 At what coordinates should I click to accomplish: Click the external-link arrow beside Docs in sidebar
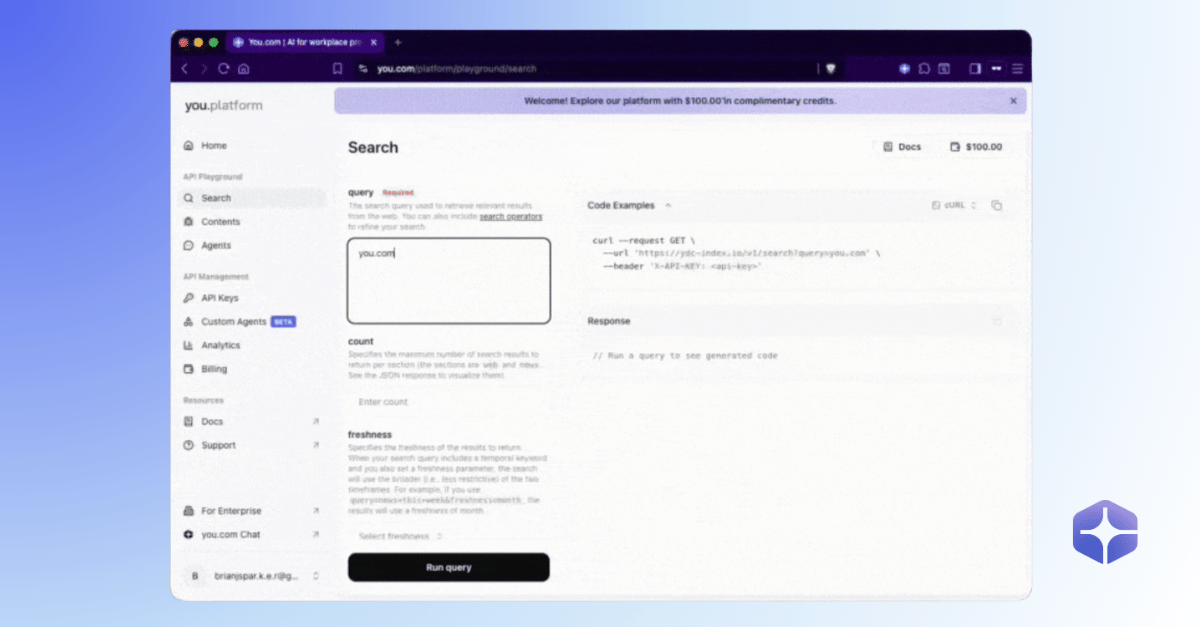(x=316, y=422)
